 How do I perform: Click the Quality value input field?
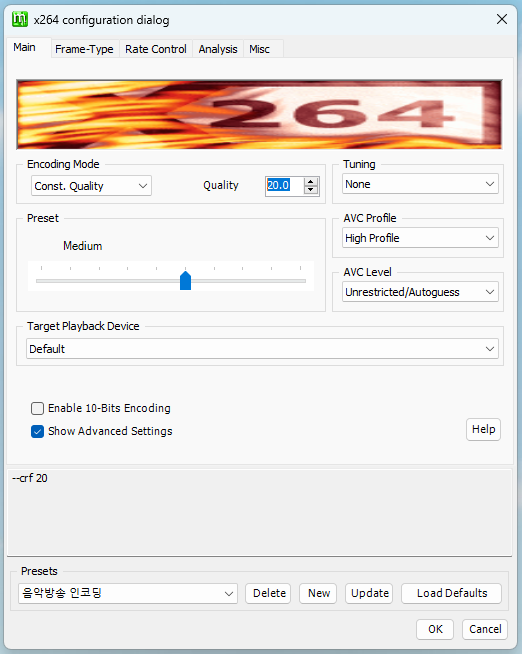pos(285,186)
